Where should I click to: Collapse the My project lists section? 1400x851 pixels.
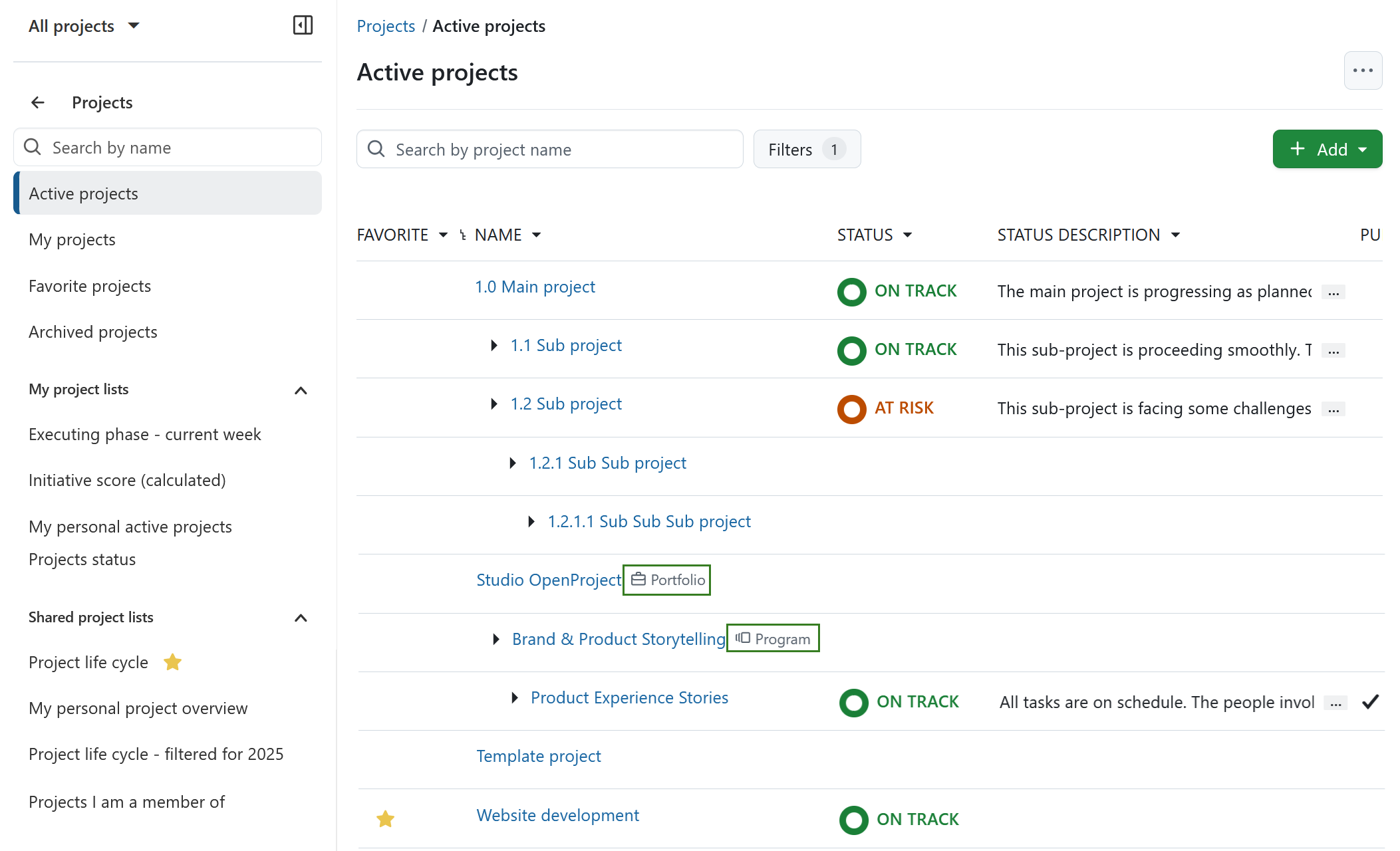click(301, 390)
